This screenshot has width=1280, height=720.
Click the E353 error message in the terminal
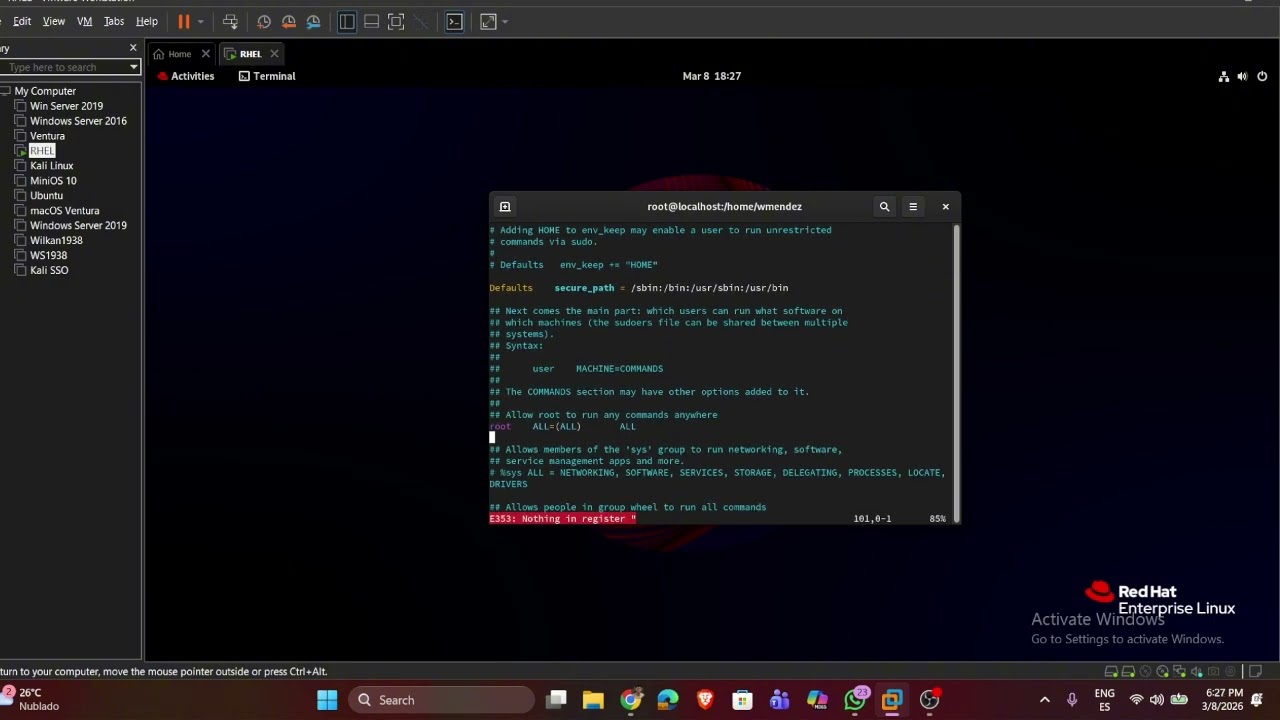563,519
